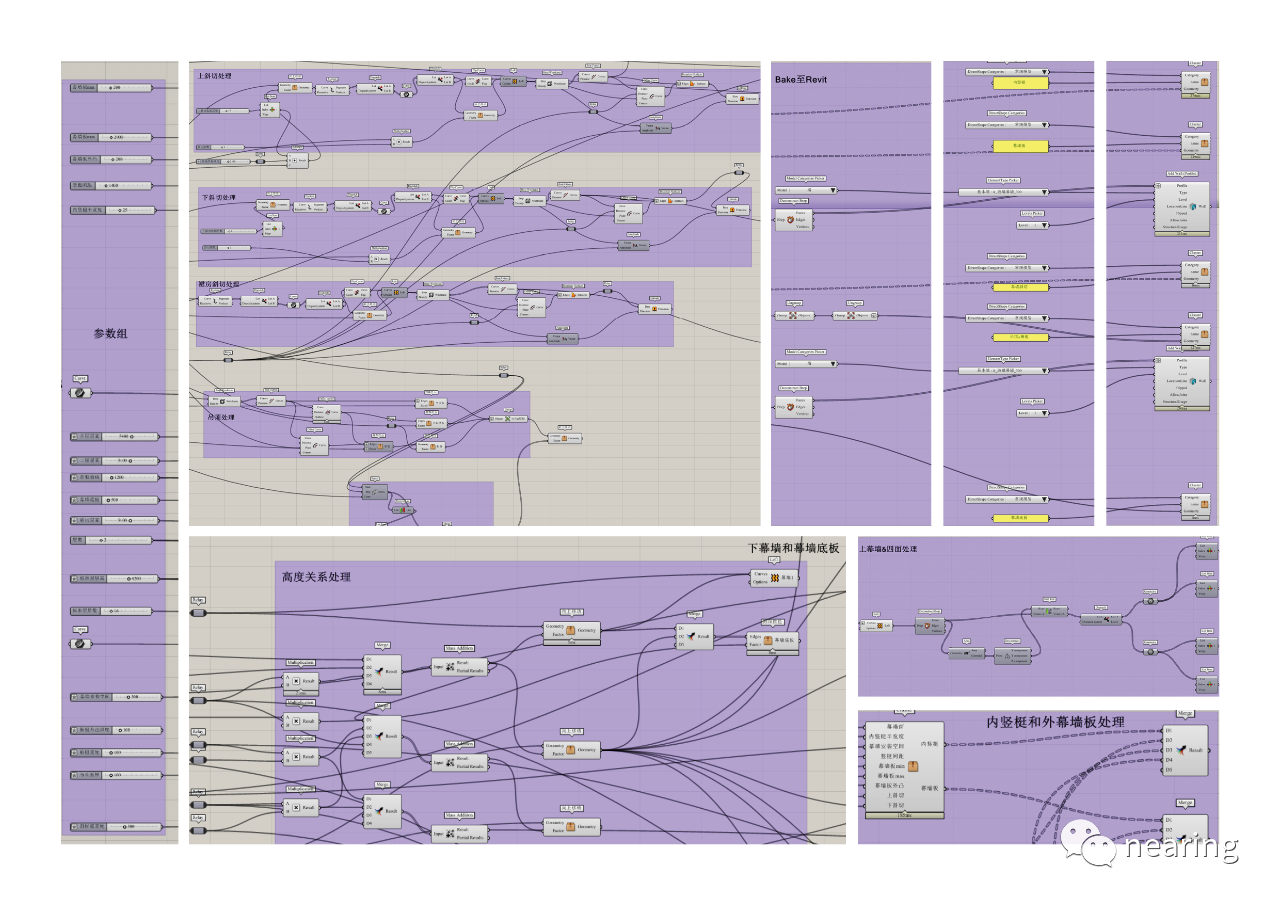Click the round curve parameter in 上斜切处理 group
1280x905 pixels.
(x=406, y=94)
